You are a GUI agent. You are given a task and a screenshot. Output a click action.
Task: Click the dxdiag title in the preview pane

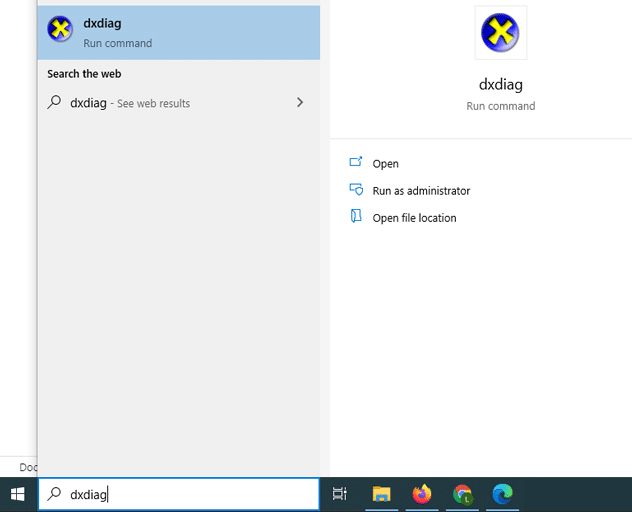pos(501,85)
